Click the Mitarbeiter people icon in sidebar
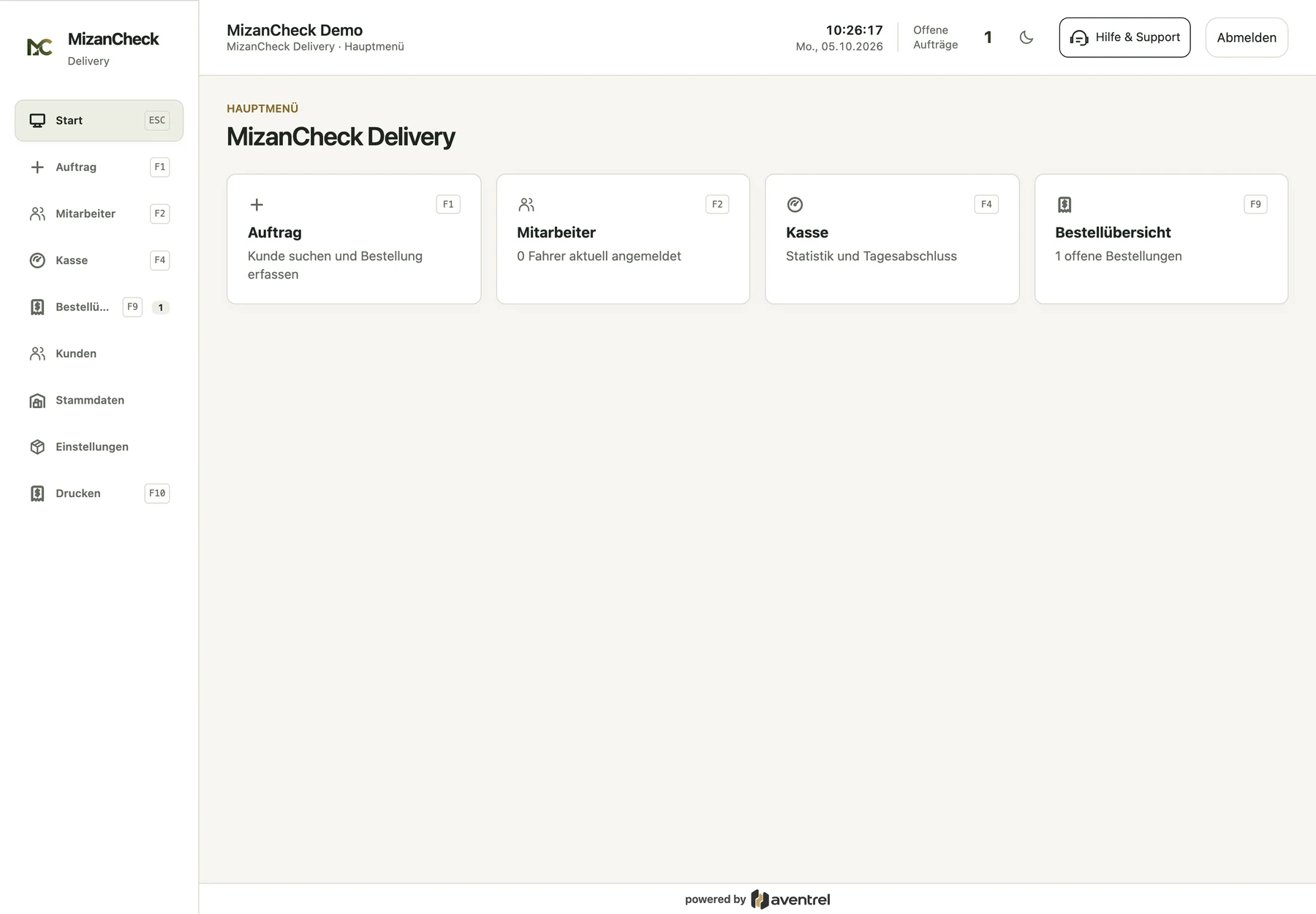The height and width of the screenshot is (914, 1316). [x=37, y=214]
